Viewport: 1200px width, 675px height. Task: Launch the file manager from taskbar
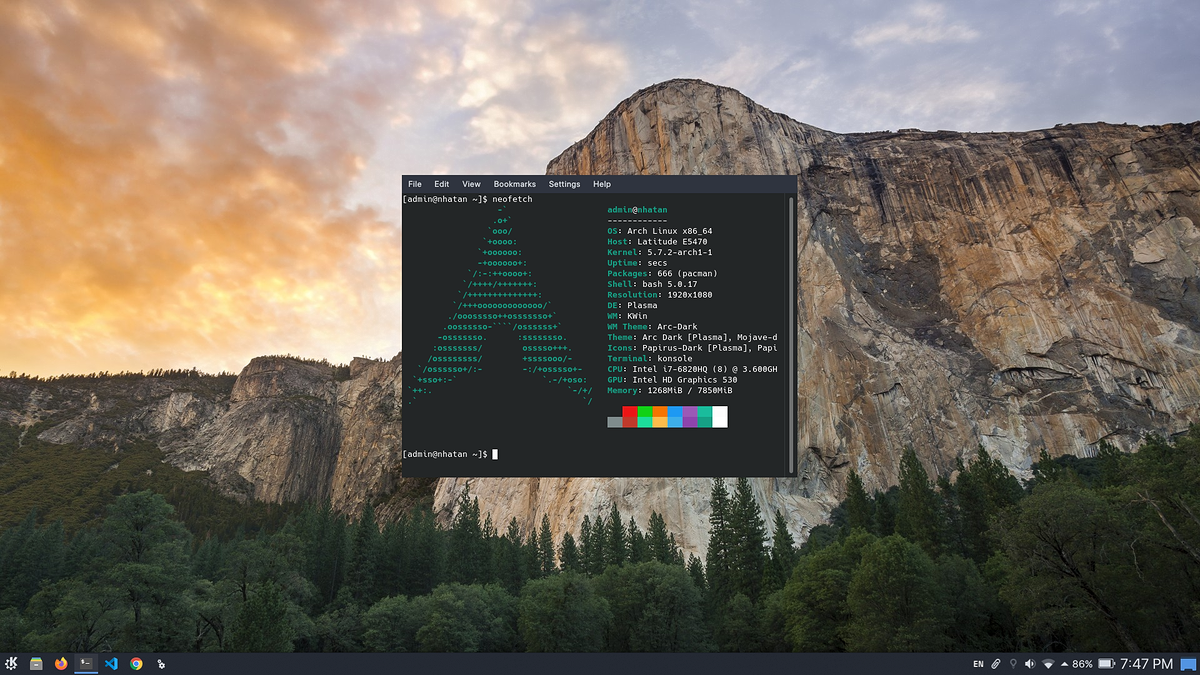tap(36, 663)
